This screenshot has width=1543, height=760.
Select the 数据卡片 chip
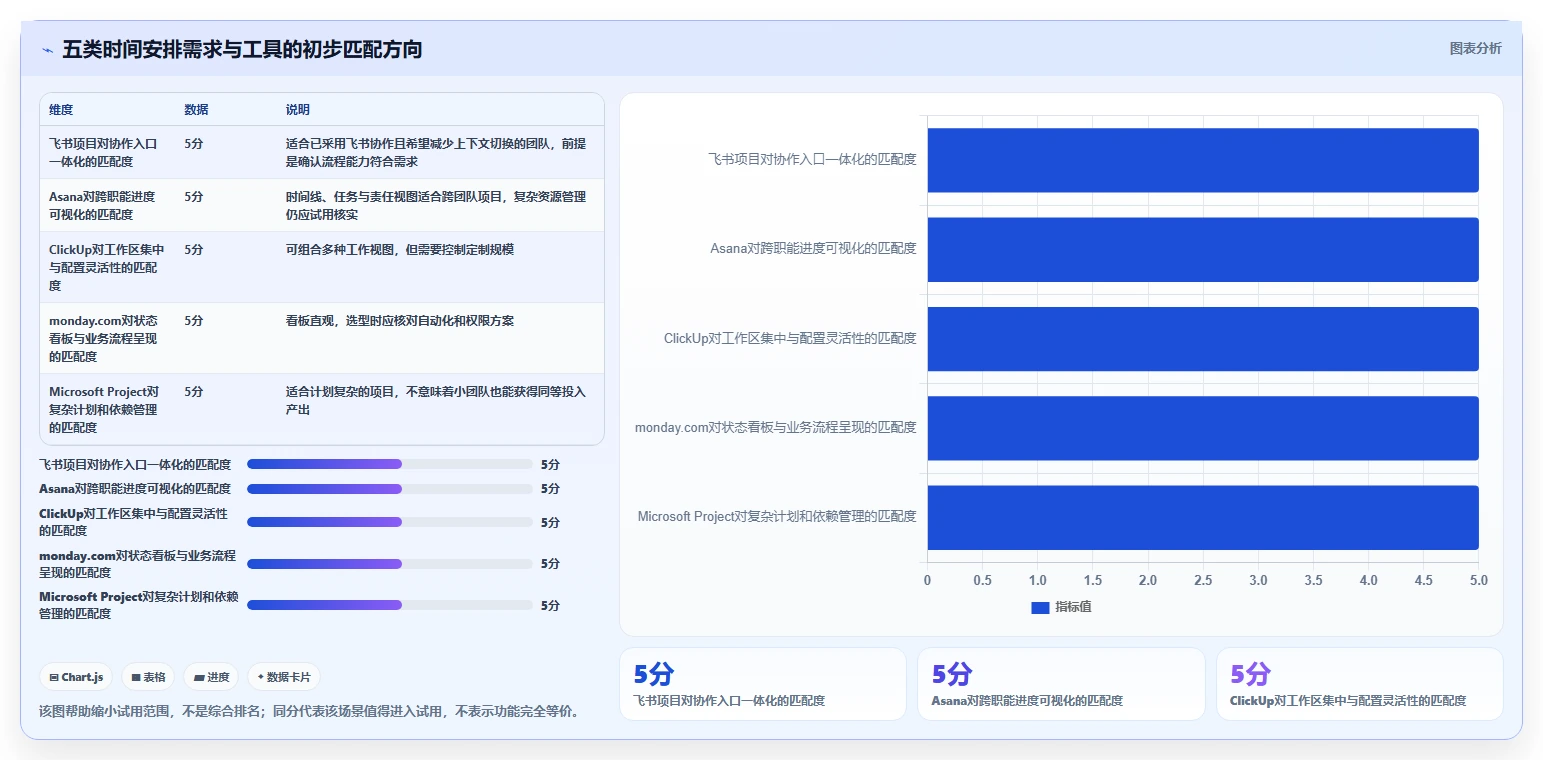point(284,677)
